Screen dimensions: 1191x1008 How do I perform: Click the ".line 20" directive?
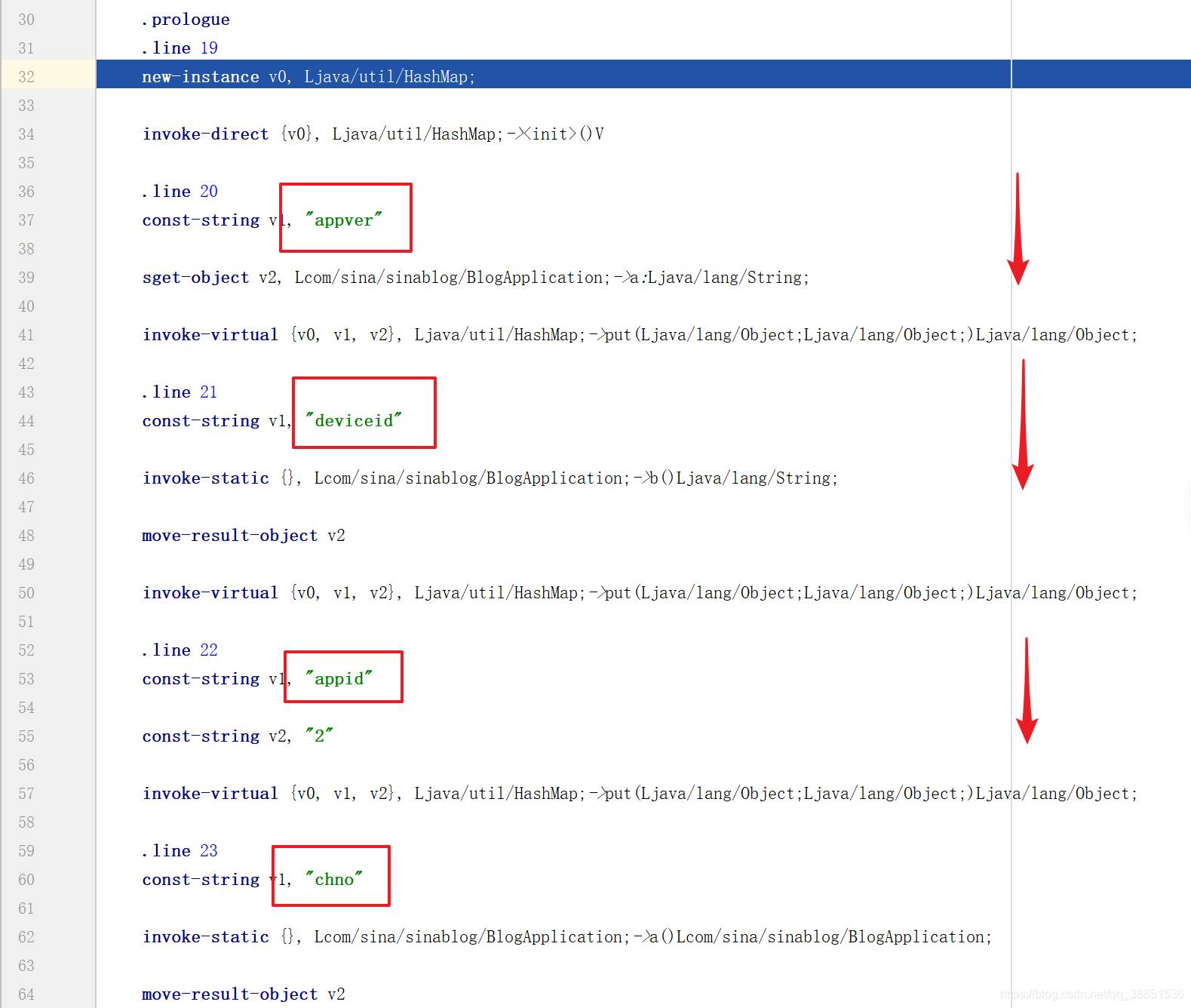pos(180,192)
